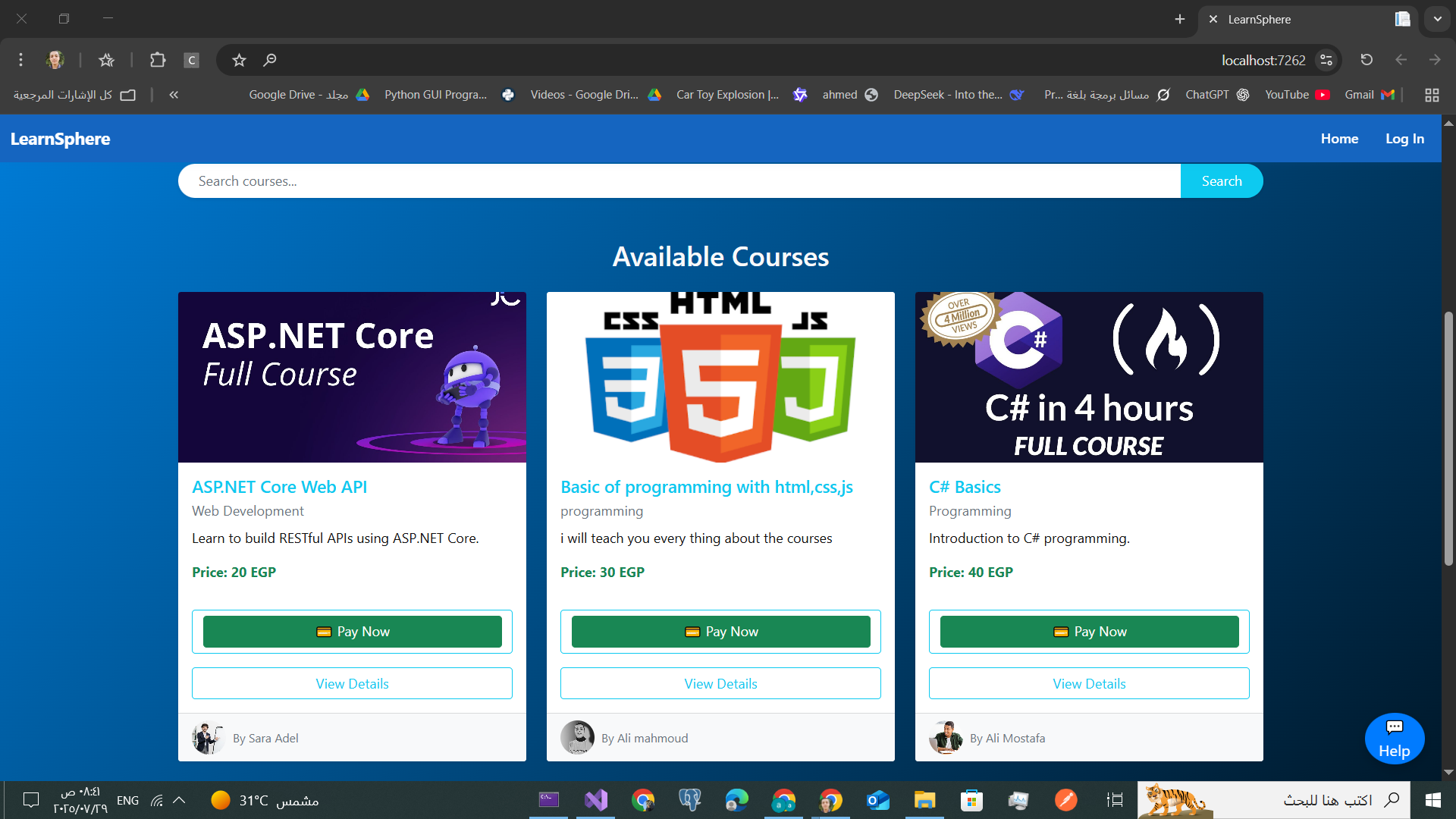Screen dimensions: 1456x819
Task: Open the C# Basics title link
Action: [x=965, y=487]
